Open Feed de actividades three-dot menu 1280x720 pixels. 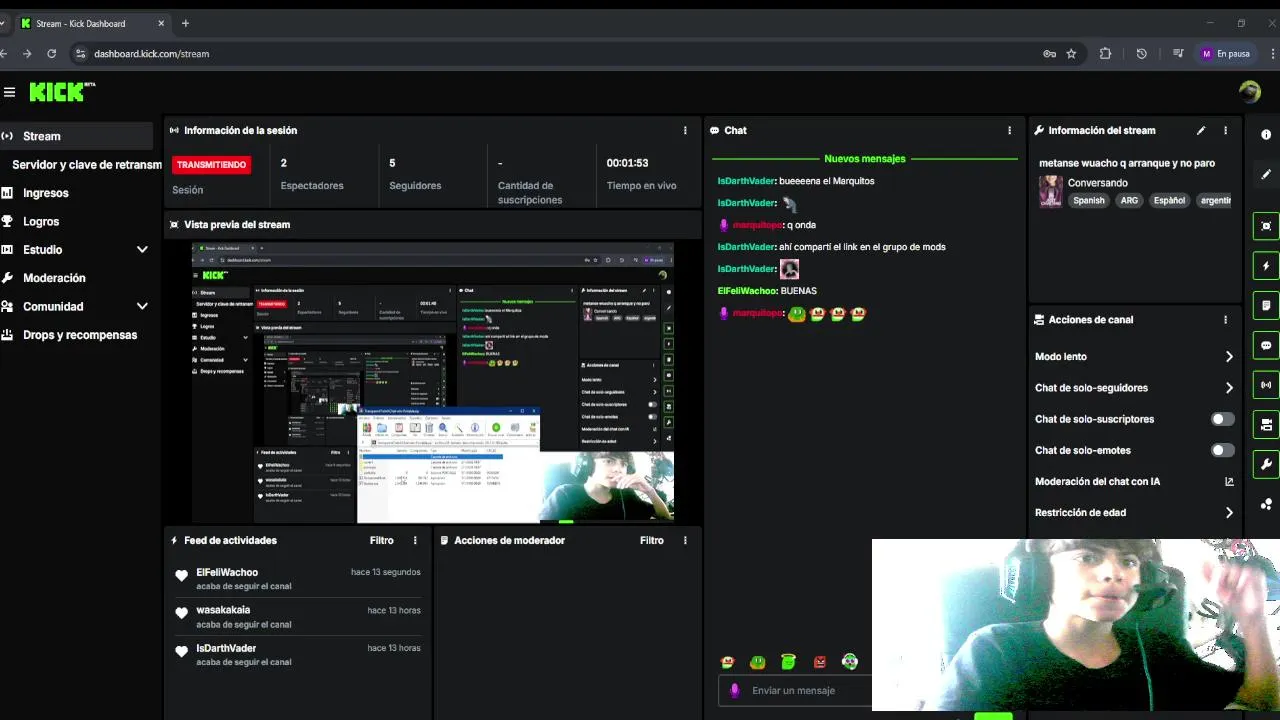[415, 540]
